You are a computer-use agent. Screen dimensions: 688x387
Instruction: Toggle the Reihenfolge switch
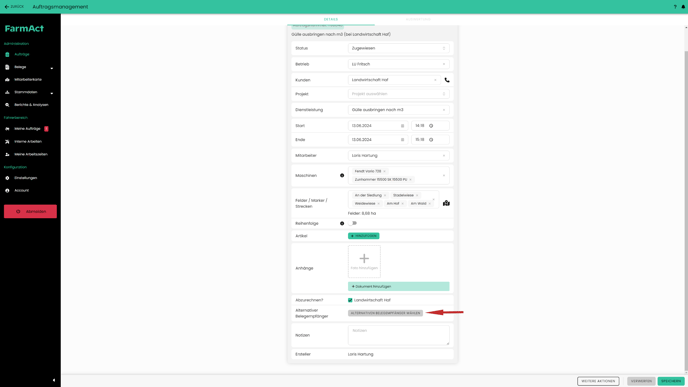coord(353,223)
